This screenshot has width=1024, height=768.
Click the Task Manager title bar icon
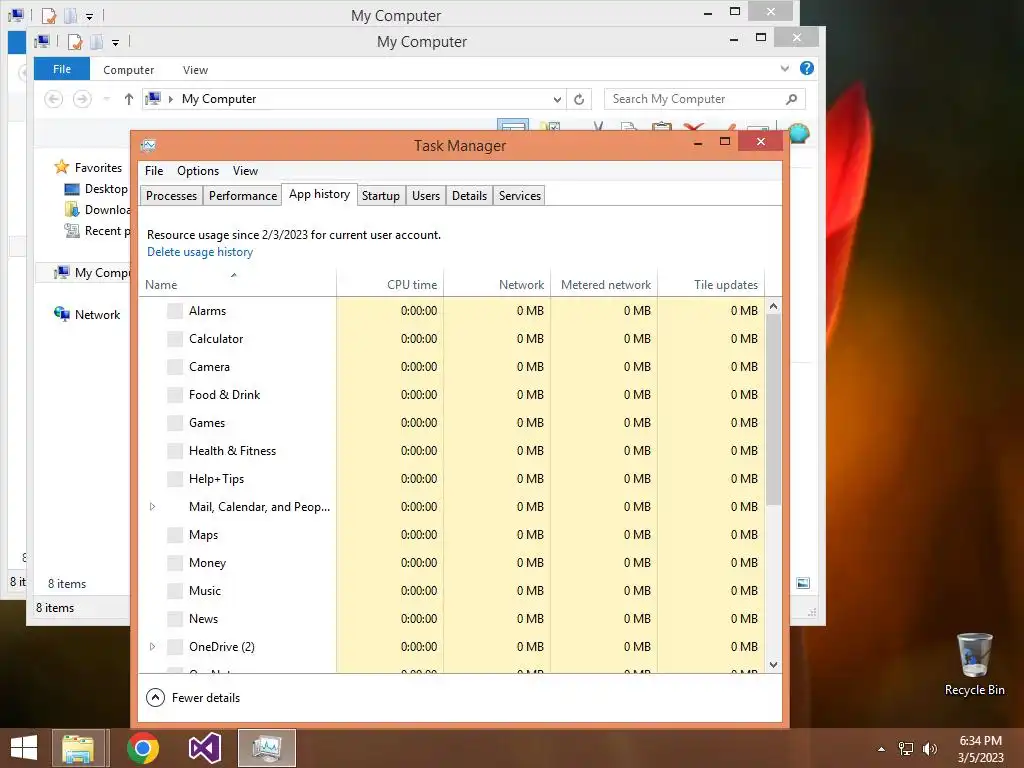(148, 145)
